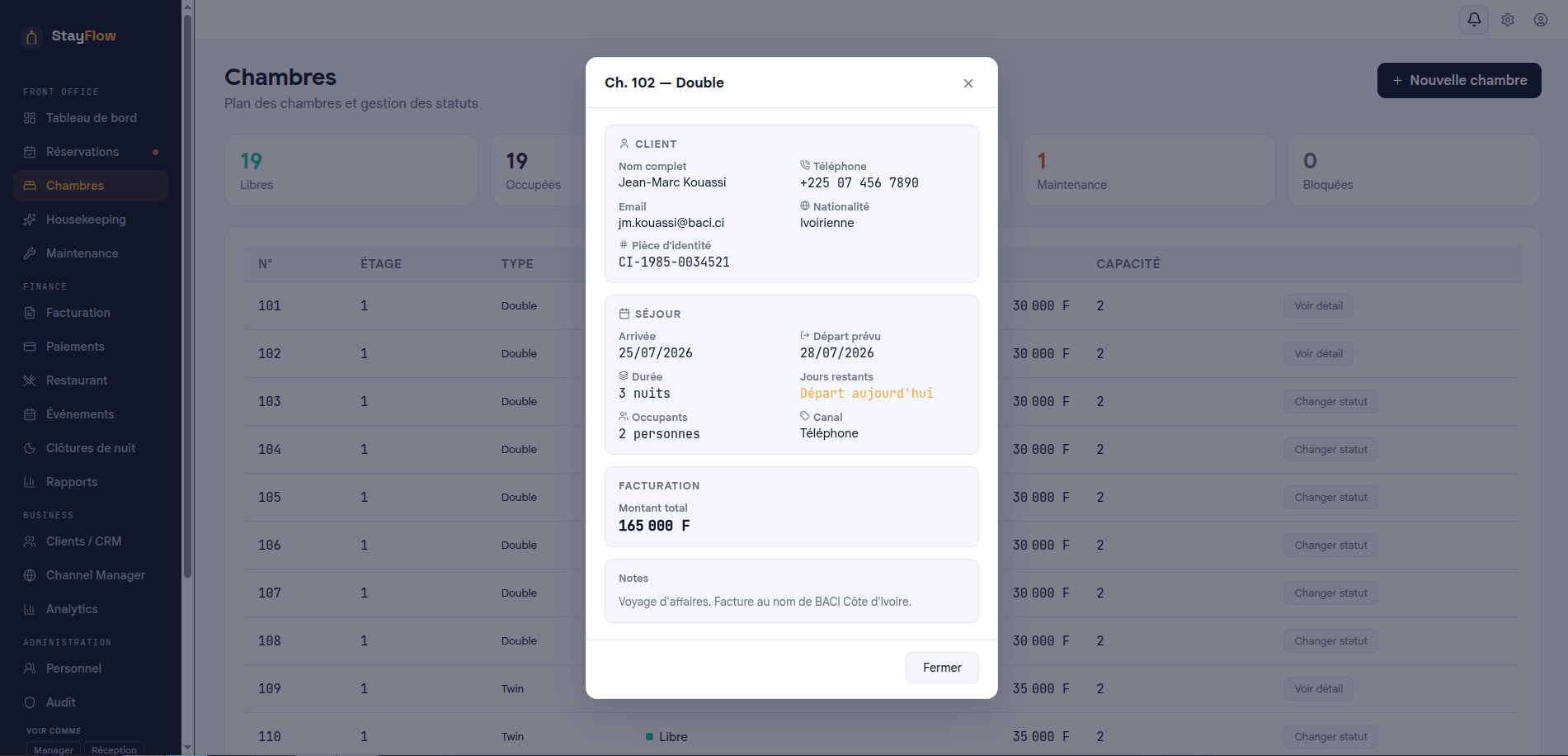
Task: Click the Maintenance wrench icon in sidebar
Action: click(x=30, y=253)
